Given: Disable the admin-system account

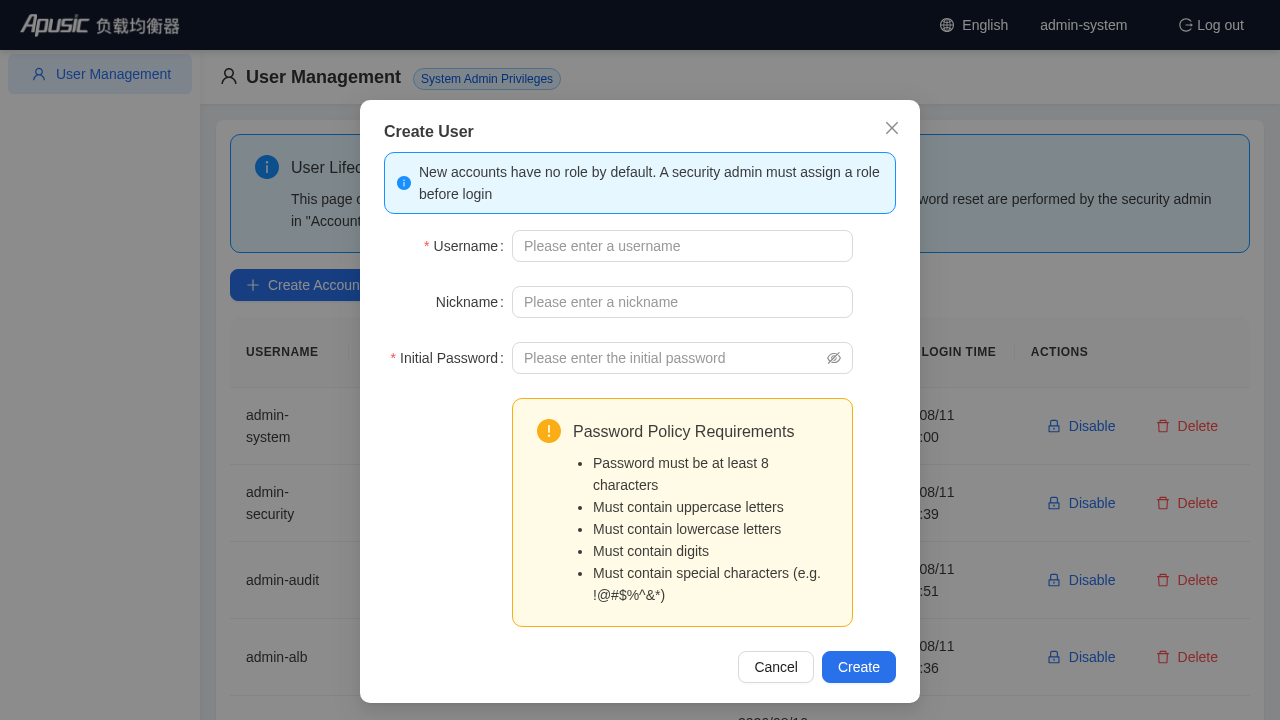Looking at the screenshot, I should [x=1081, y=426].
